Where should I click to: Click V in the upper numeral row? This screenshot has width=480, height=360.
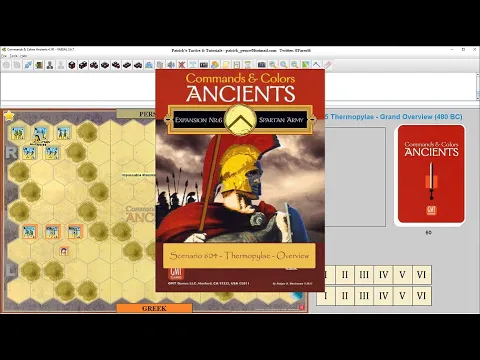coord(403,275)
